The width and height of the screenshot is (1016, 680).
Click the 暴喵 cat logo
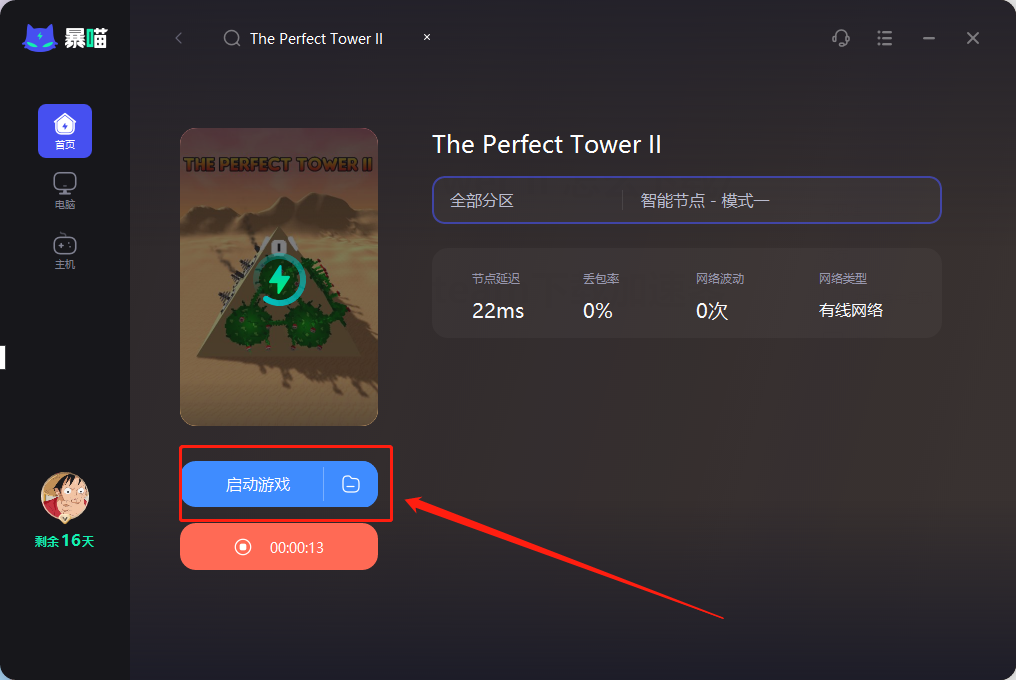[x=65, y=38]
